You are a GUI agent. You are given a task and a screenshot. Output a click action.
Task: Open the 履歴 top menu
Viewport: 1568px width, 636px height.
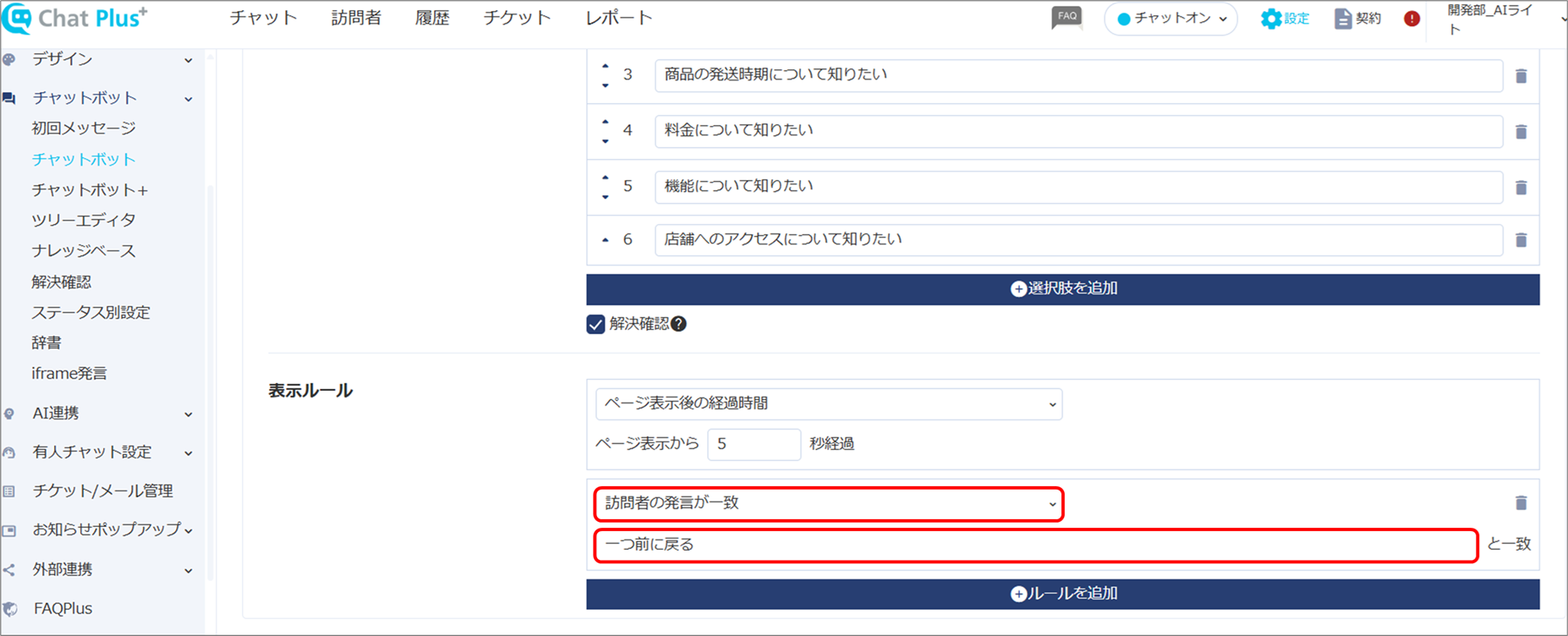(x=432, y=18)
